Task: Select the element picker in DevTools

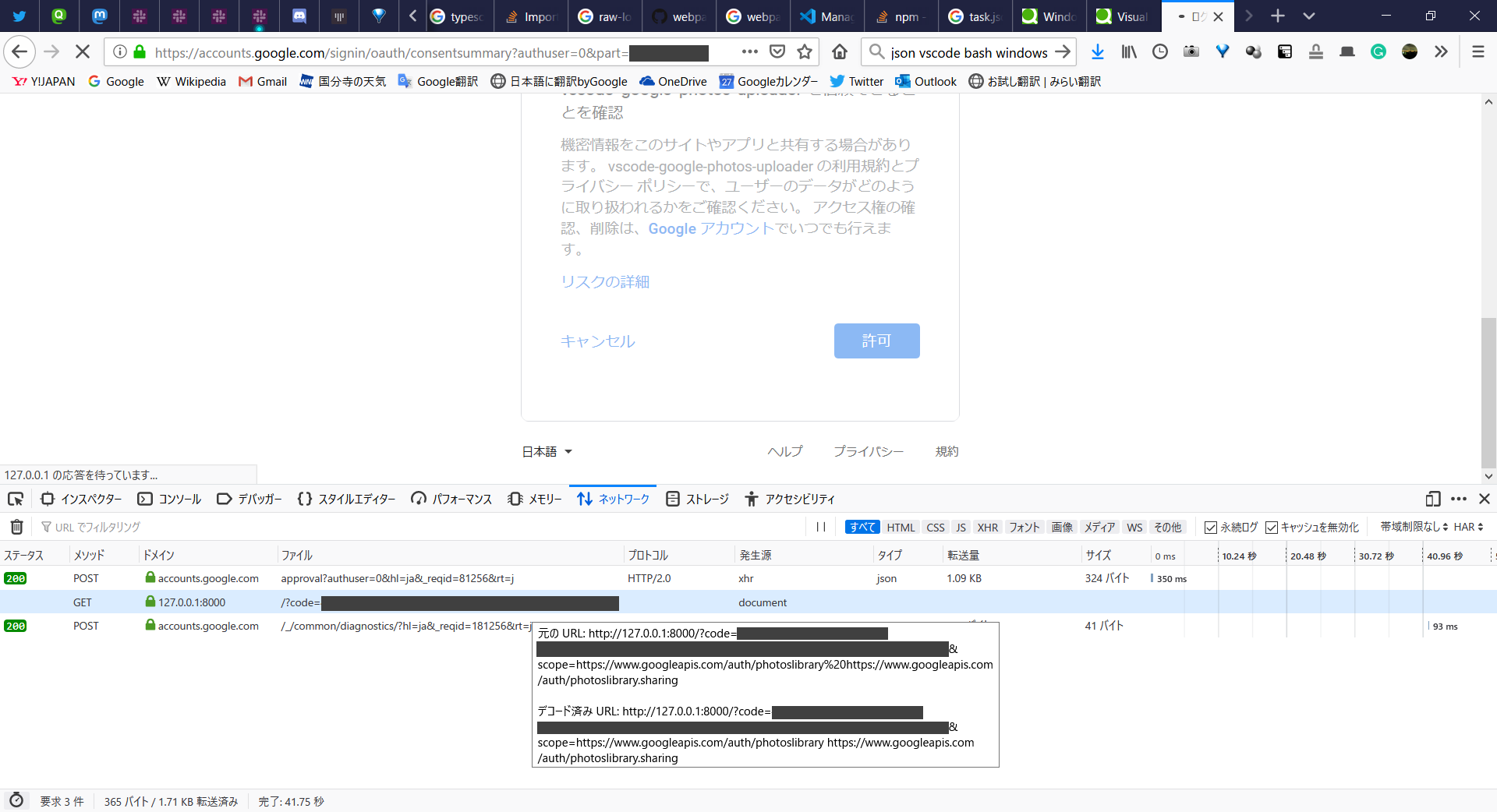Action: 16,499
